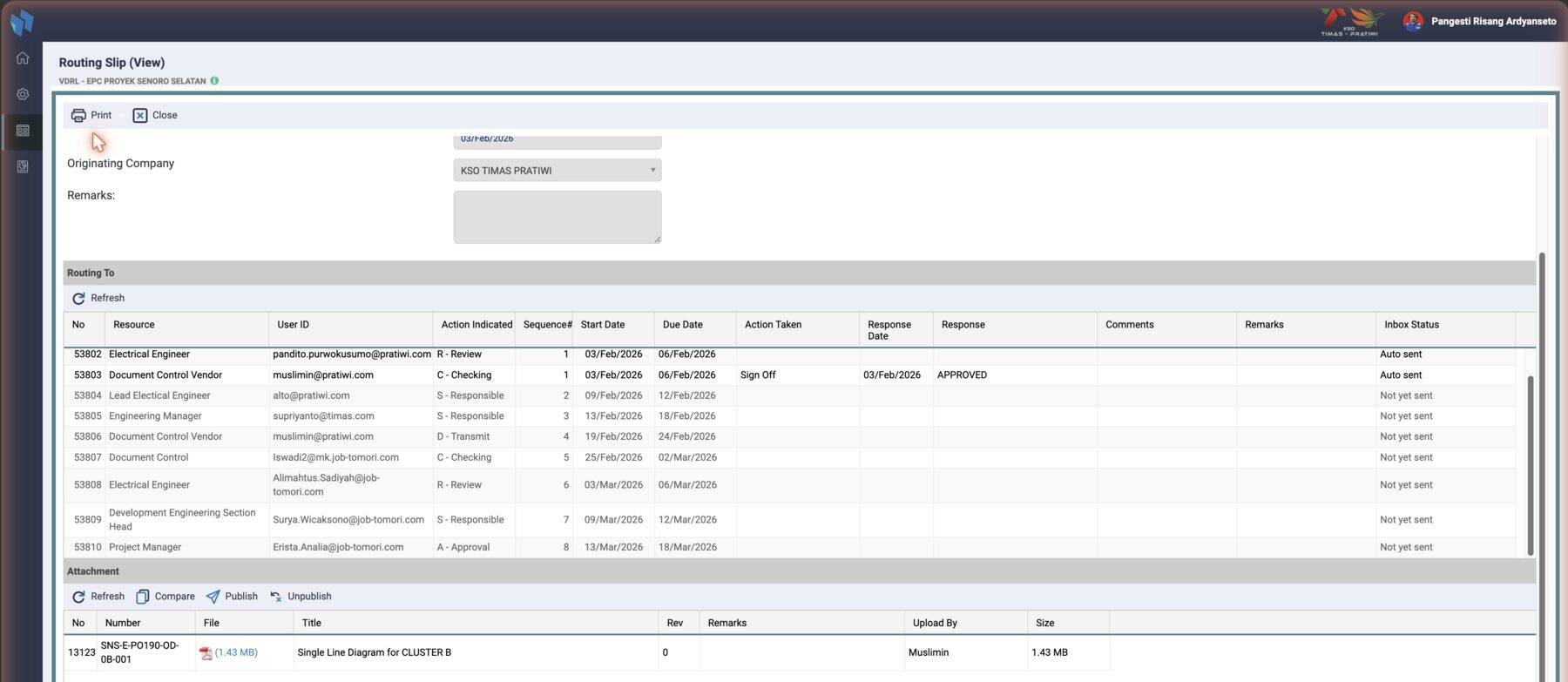Refresh the Routing To table
Viewport: 1568px width, 682px height.
pos(98,298)
